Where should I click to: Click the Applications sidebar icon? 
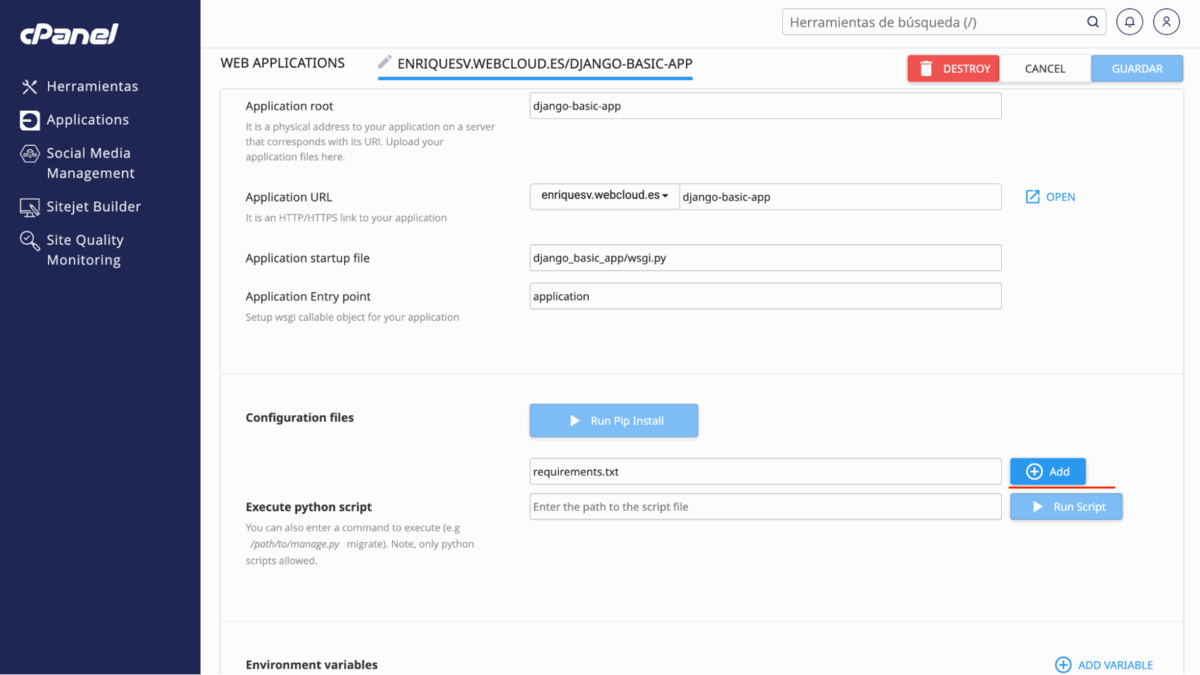pyautogui.click(x=29, y=120)
